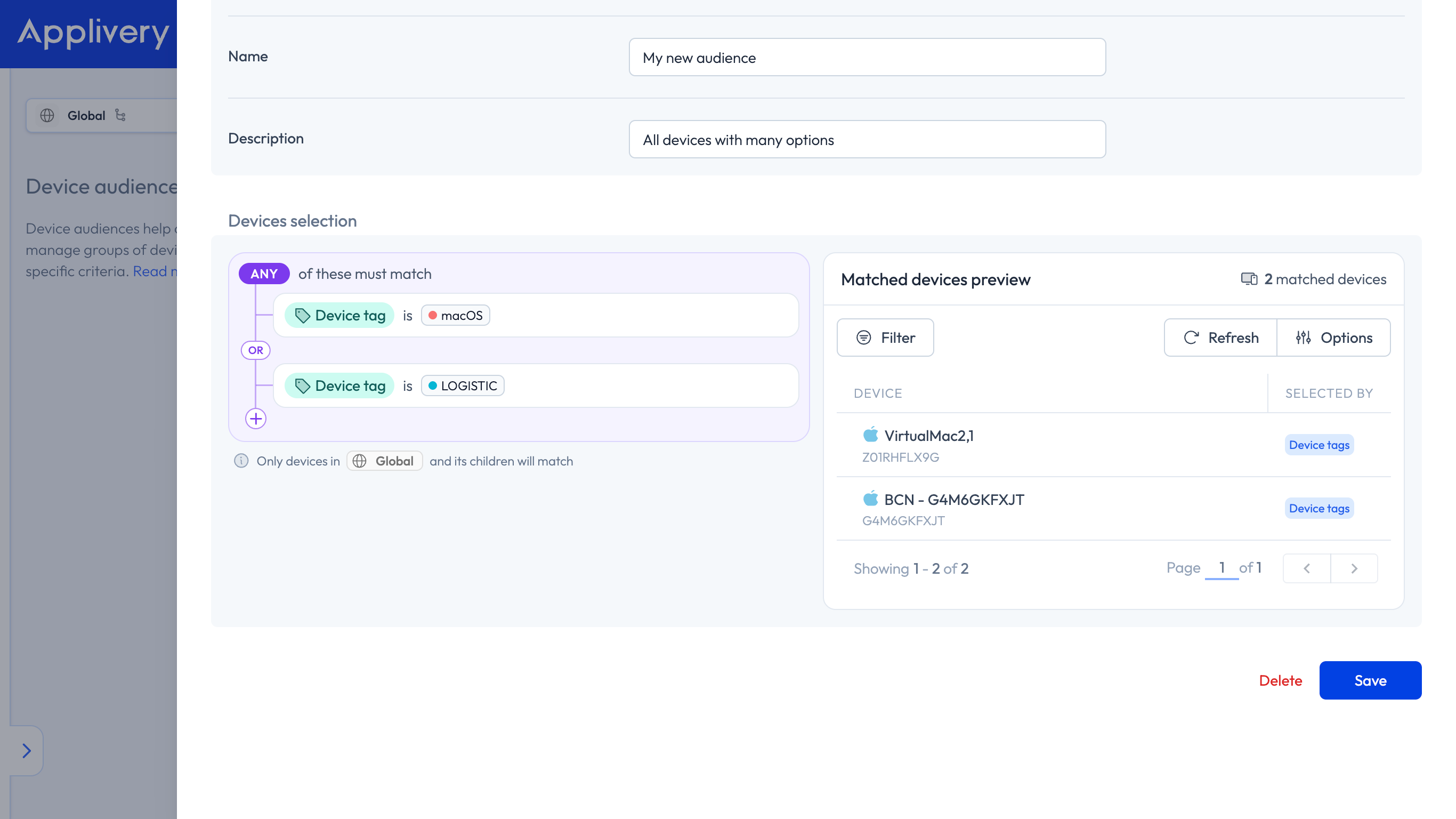Click the SELECTED BY column header
The image size is (1456, 819).
click(x=1329, y=393)
